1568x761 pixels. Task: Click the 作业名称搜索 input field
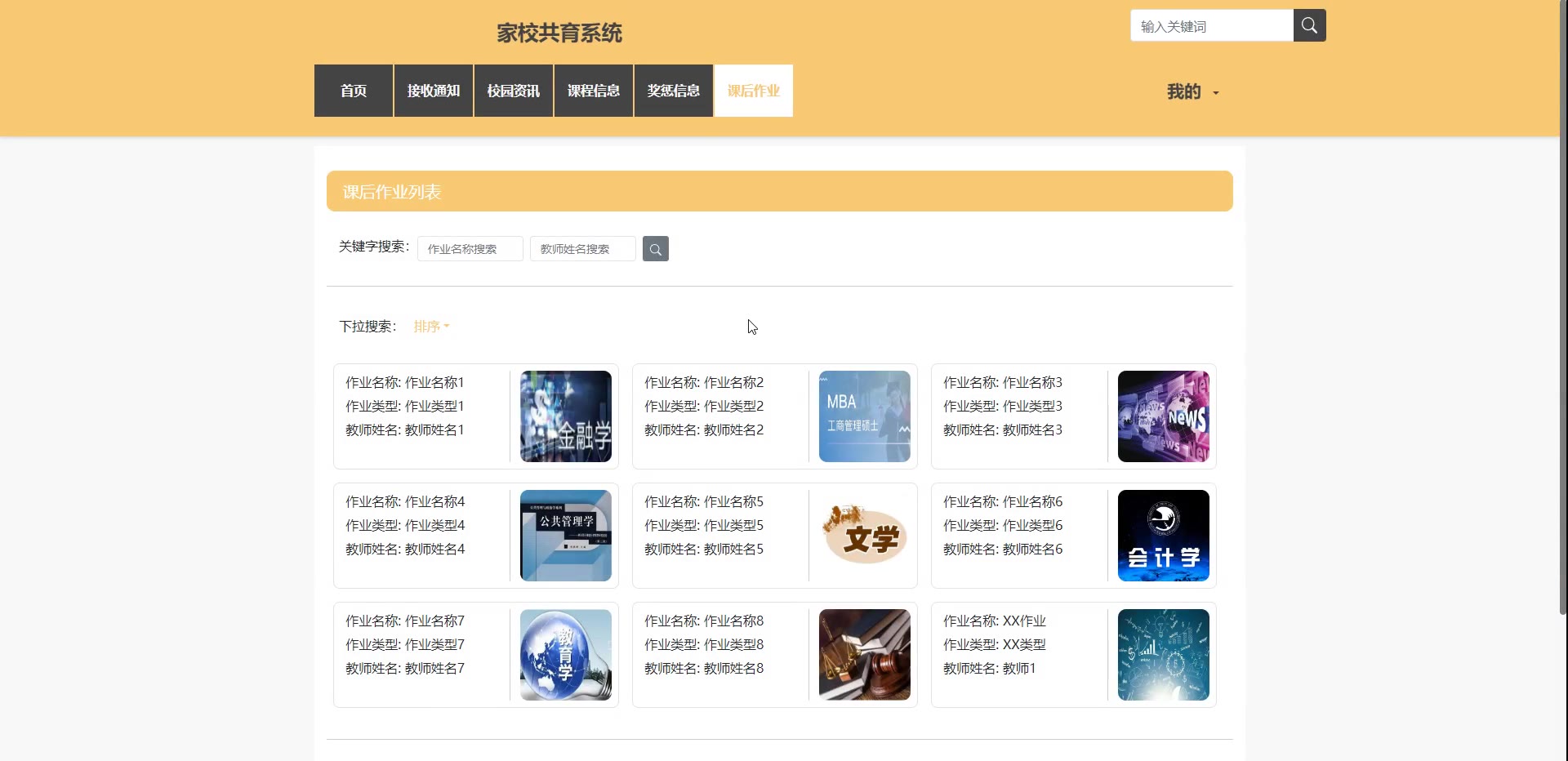pos(470,249)
